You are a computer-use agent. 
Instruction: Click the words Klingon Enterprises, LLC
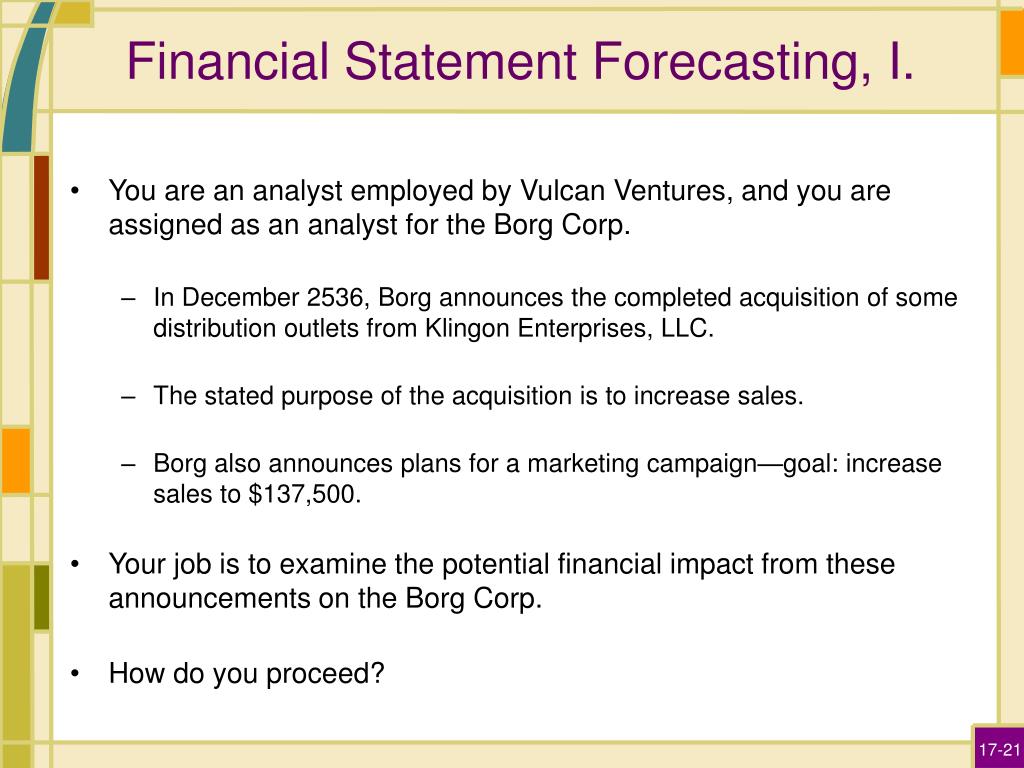pyautogui.click(x=569, y=328)
